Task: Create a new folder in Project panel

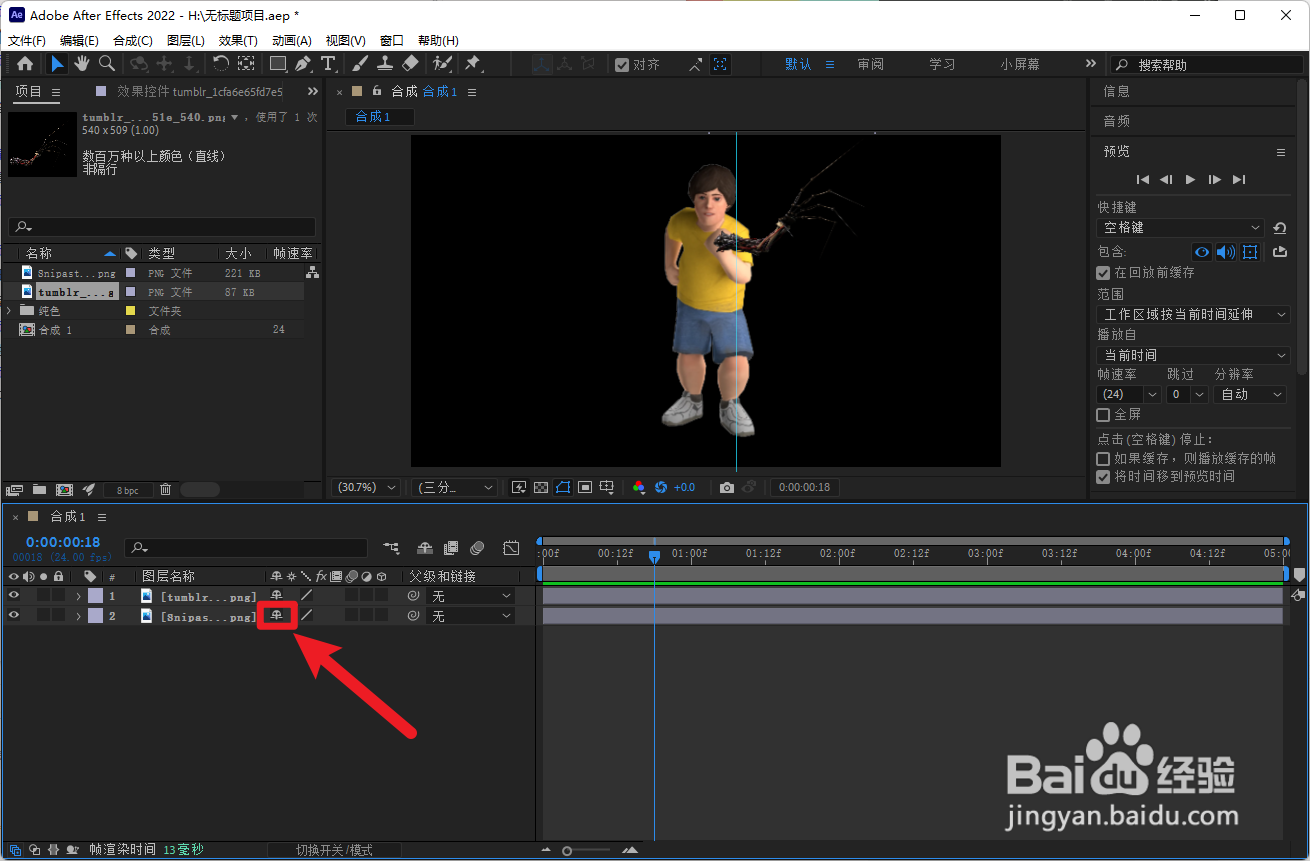Action: pos(39,490)
